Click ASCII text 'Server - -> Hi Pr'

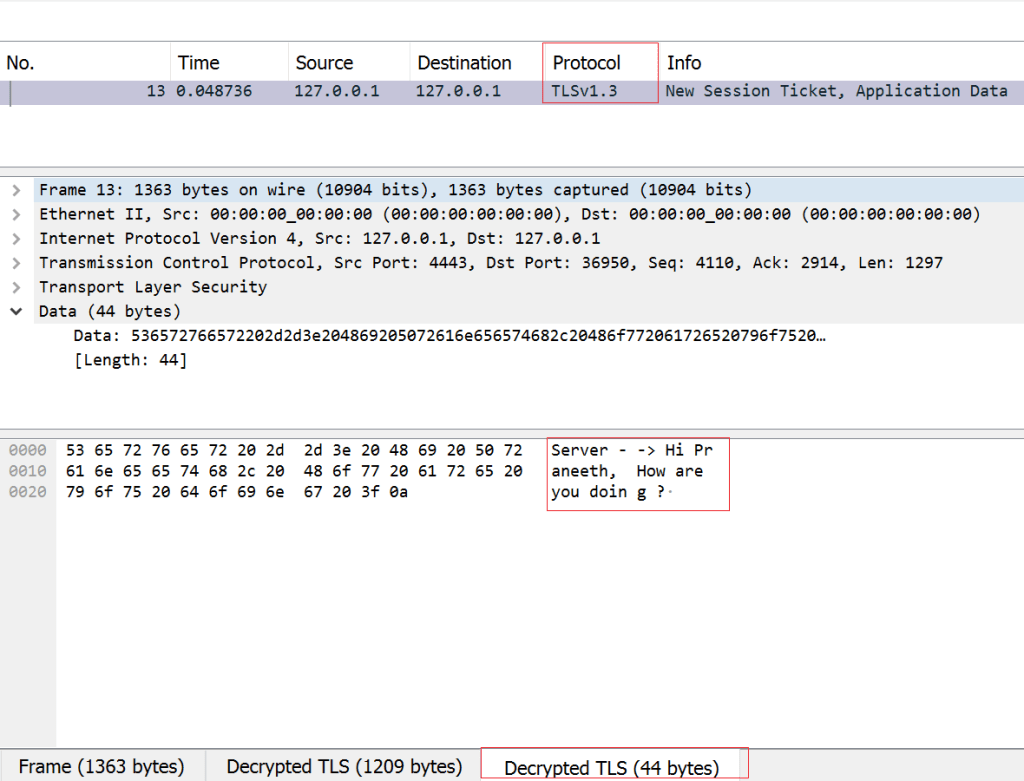pyautogui.click(x=632, y=450)
